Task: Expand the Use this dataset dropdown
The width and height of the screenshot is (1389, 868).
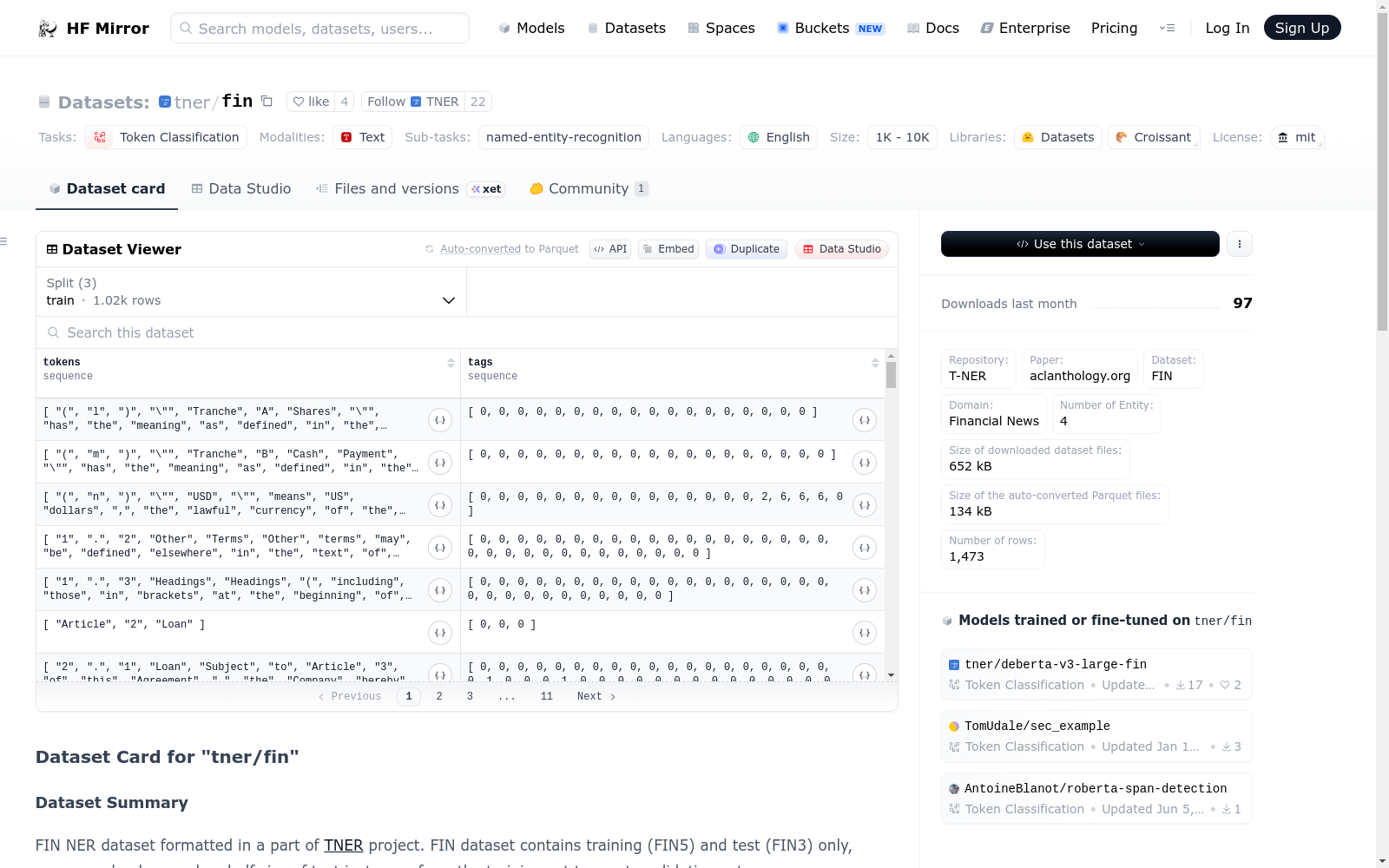Action: click(x=1080, y=244)
